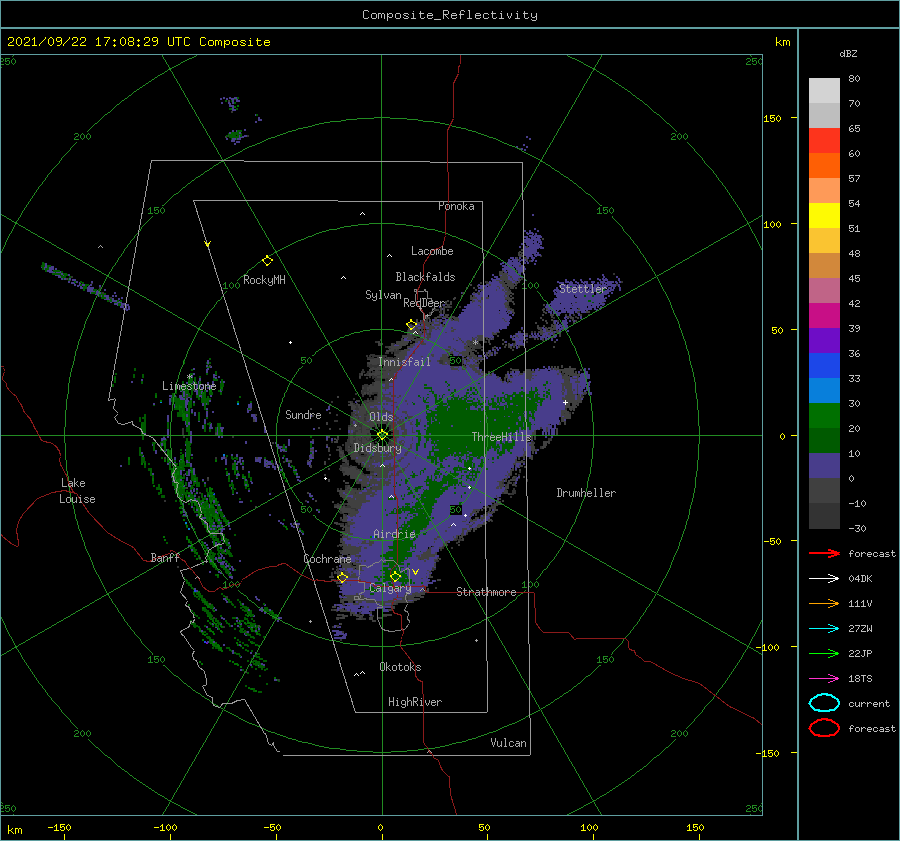
Task: Click the yellow diamond marker beside RockyMH
Action: coord(267,261)
